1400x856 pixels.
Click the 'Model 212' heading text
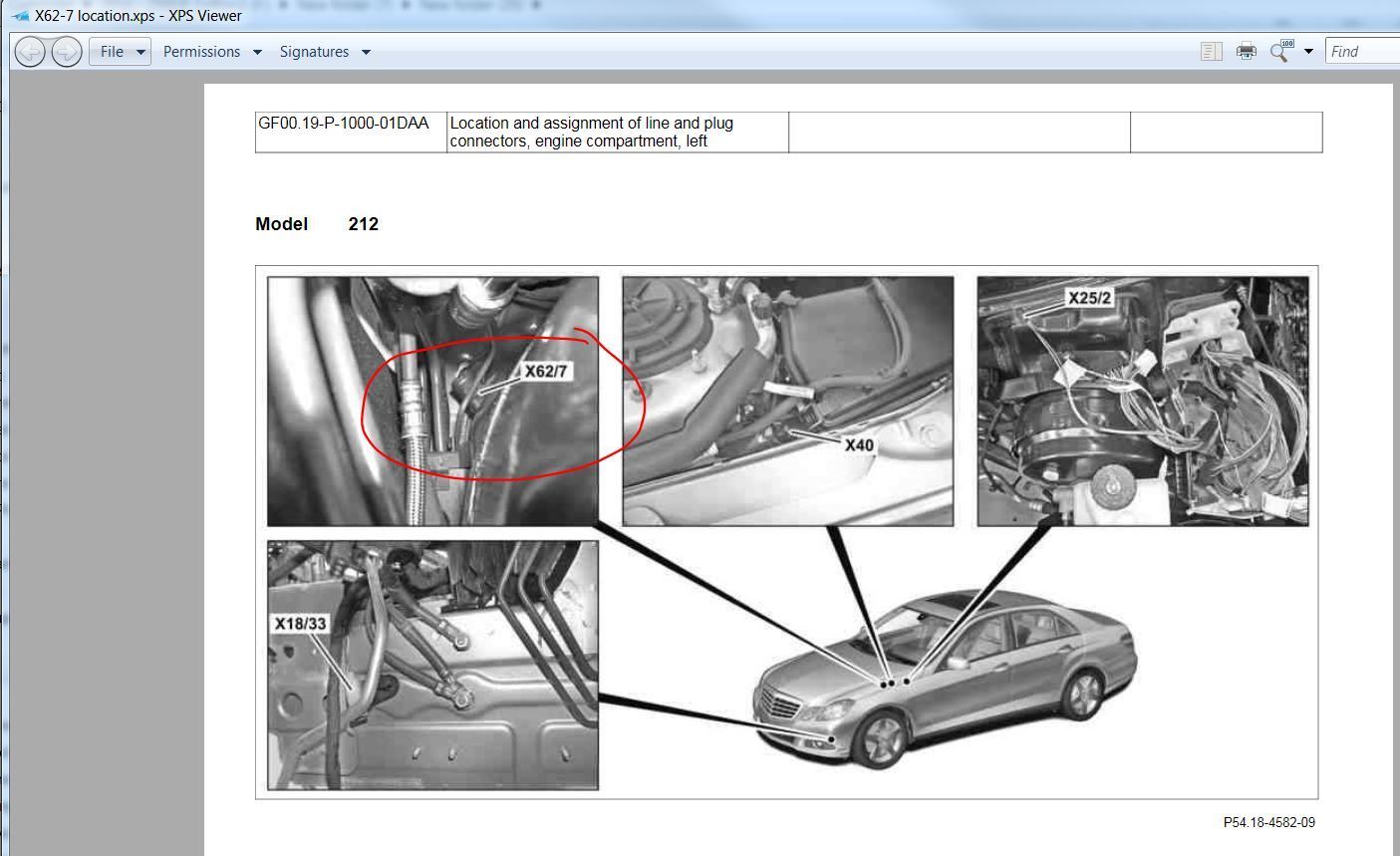tap(317, 224)
